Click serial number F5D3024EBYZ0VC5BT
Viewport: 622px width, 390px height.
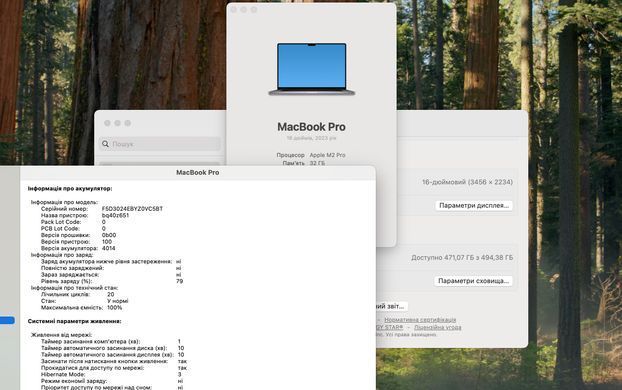tap(132, 209)
